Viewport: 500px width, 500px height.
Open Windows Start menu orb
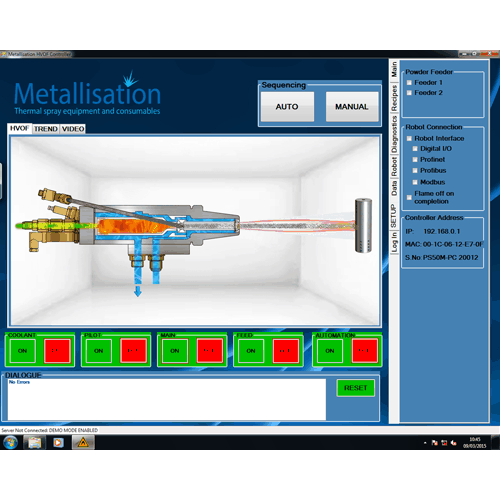tap(10, 443)
